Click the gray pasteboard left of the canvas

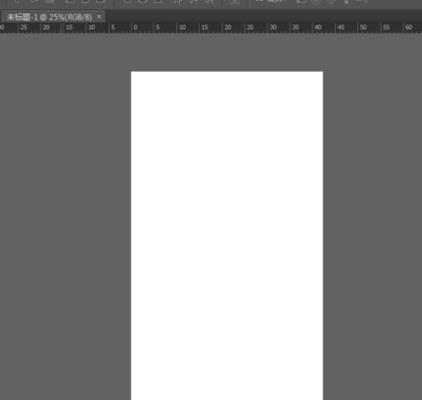[65, 217]
